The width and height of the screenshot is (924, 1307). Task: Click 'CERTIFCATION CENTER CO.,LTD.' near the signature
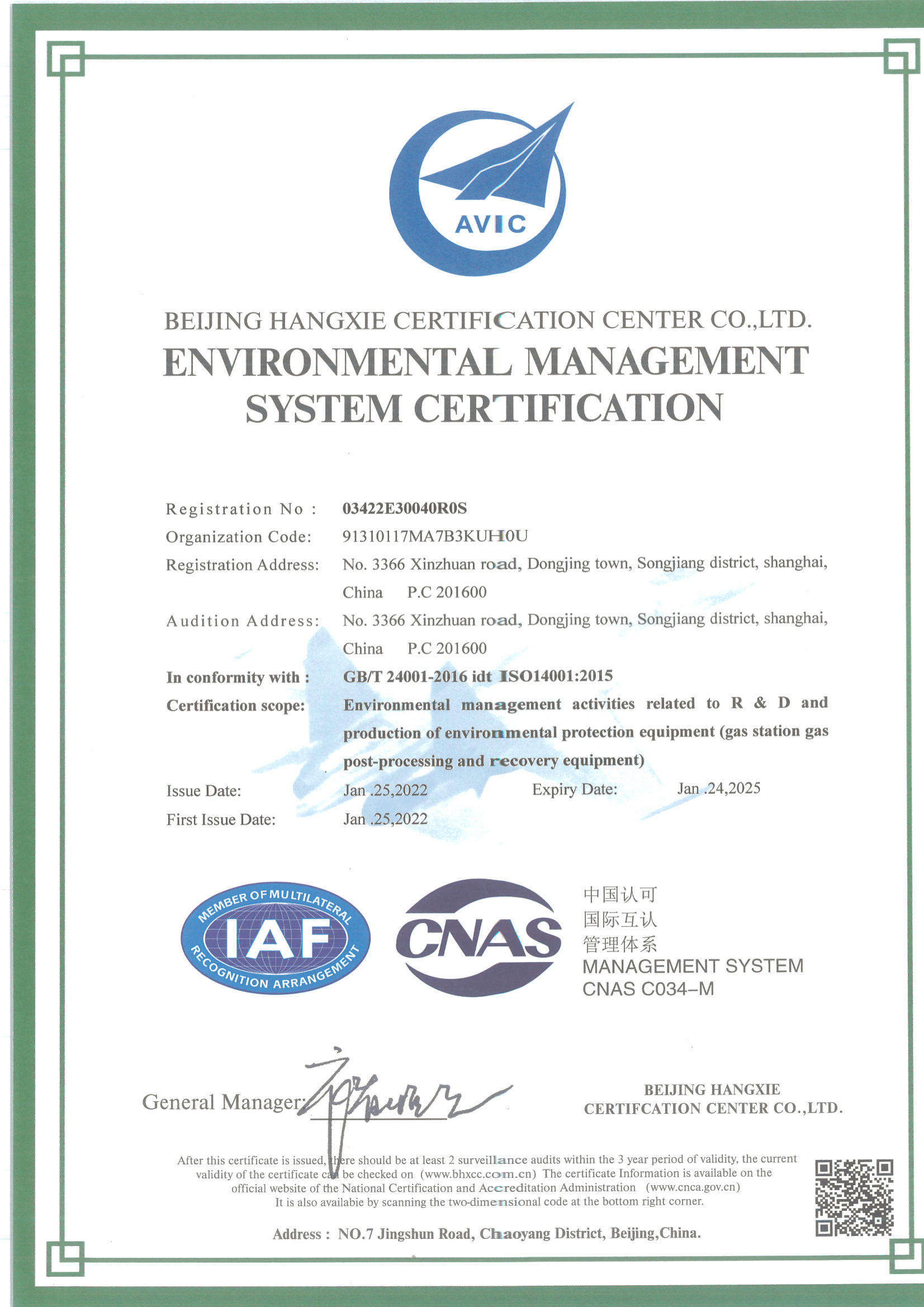coord(713,1108)
